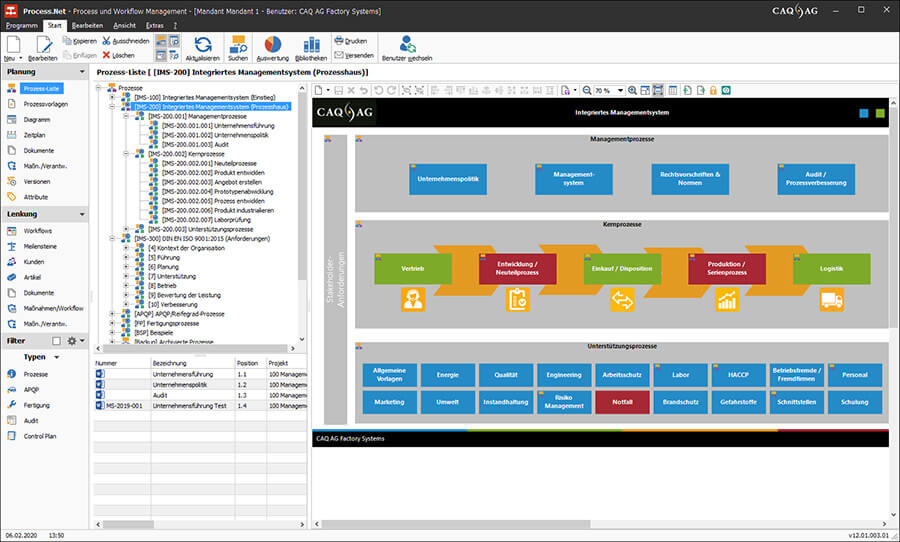Click the green camera icon in diagram toolbar
This screenshot has width=900, height=542.
pyautogui.click(x=726, y=90)
